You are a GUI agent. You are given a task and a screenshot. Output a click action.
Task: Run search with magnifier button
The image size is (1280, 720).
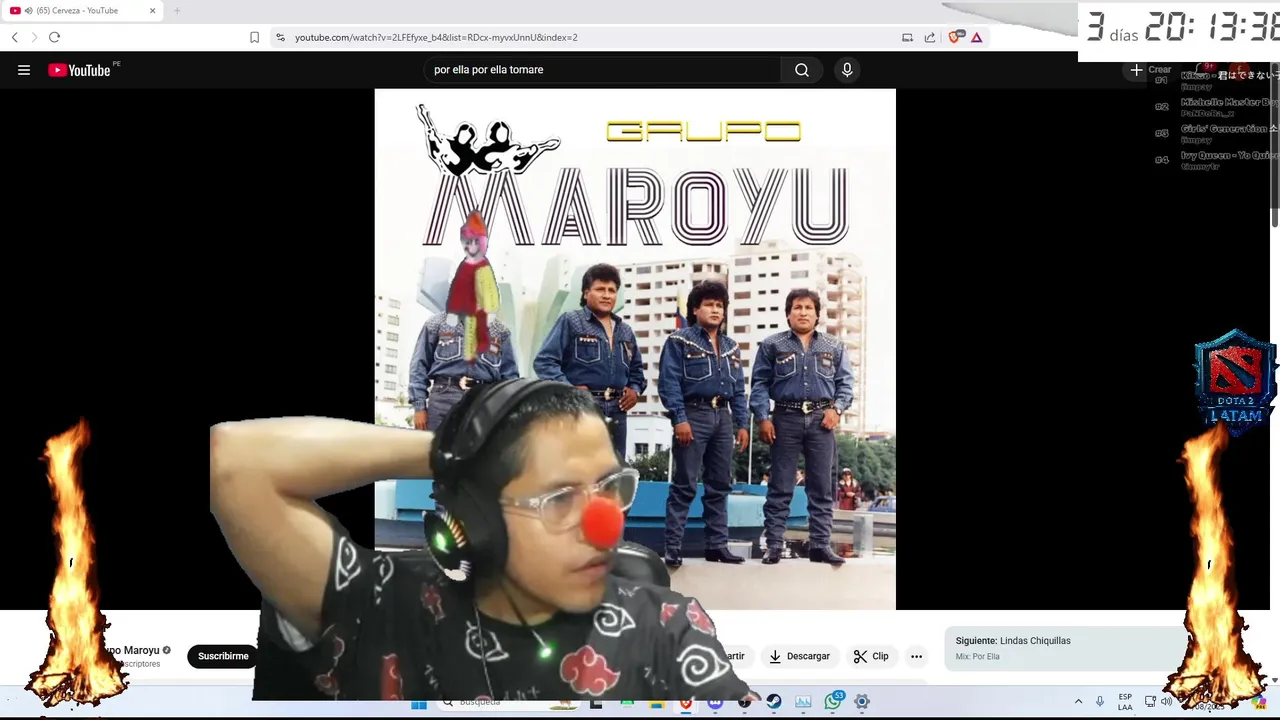tap(801, 70)
